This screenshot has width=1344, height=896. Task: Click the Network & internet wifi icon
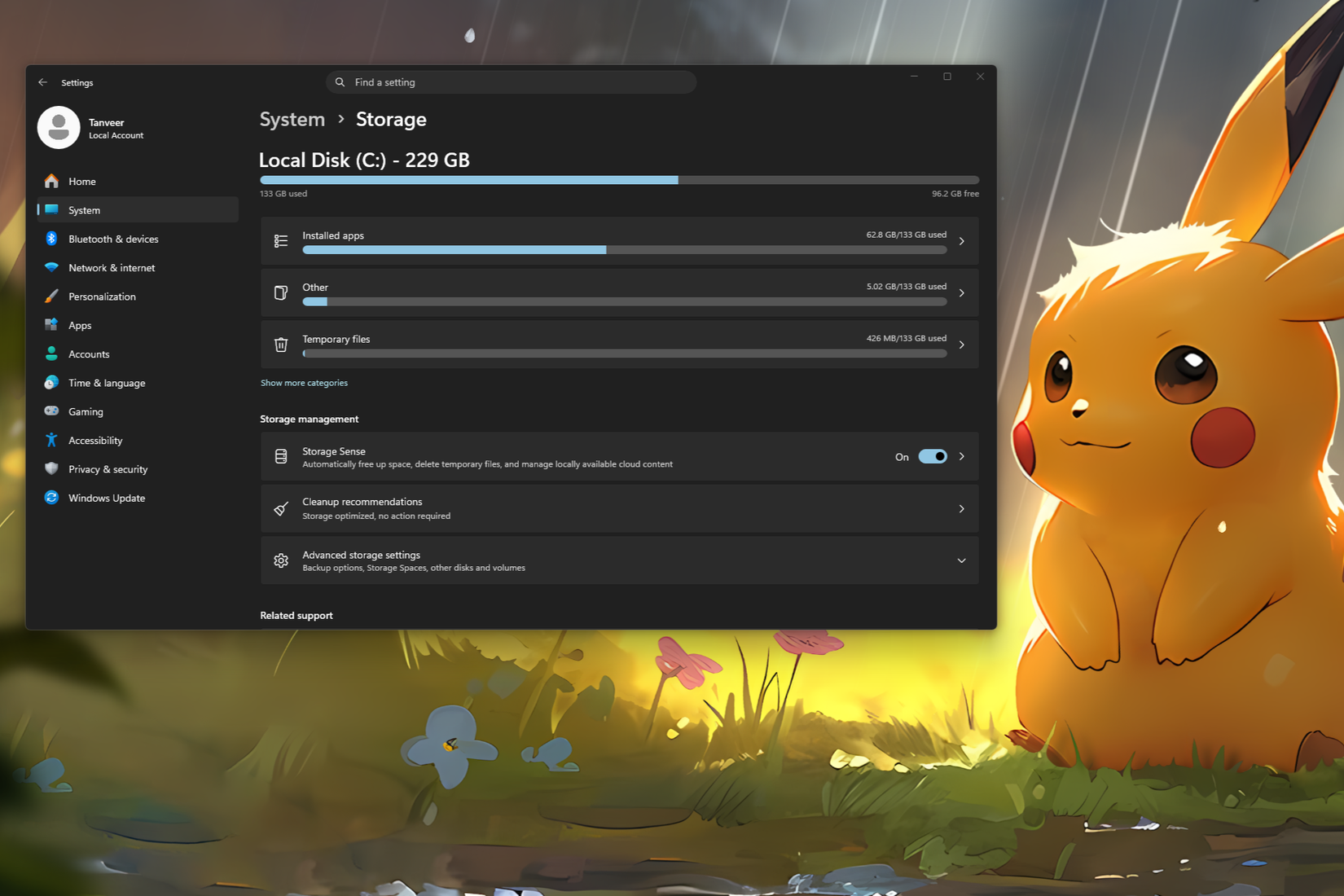tap(51, 267)
